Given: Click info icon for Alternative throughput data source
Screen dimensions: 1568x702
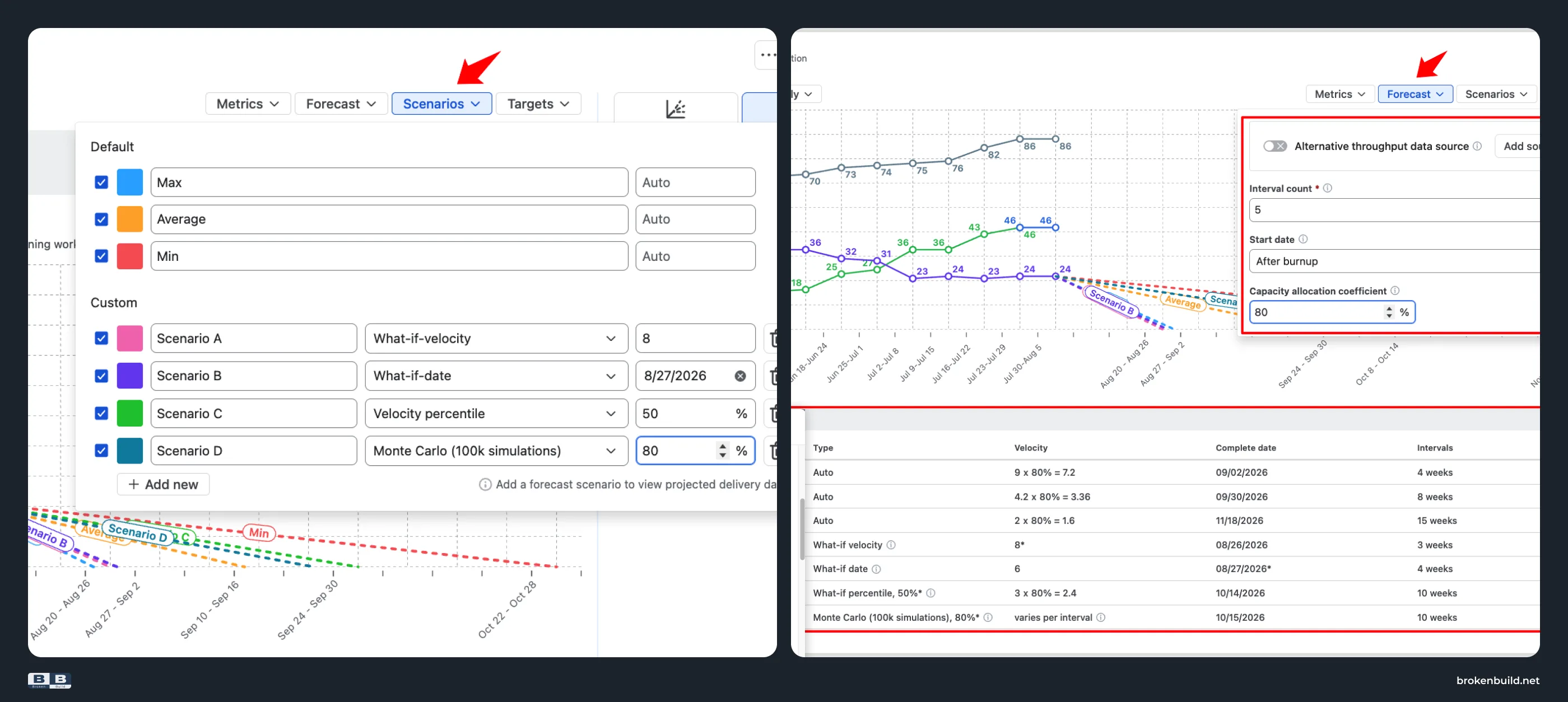Looking at the screenshot, I should (1477, 146).
